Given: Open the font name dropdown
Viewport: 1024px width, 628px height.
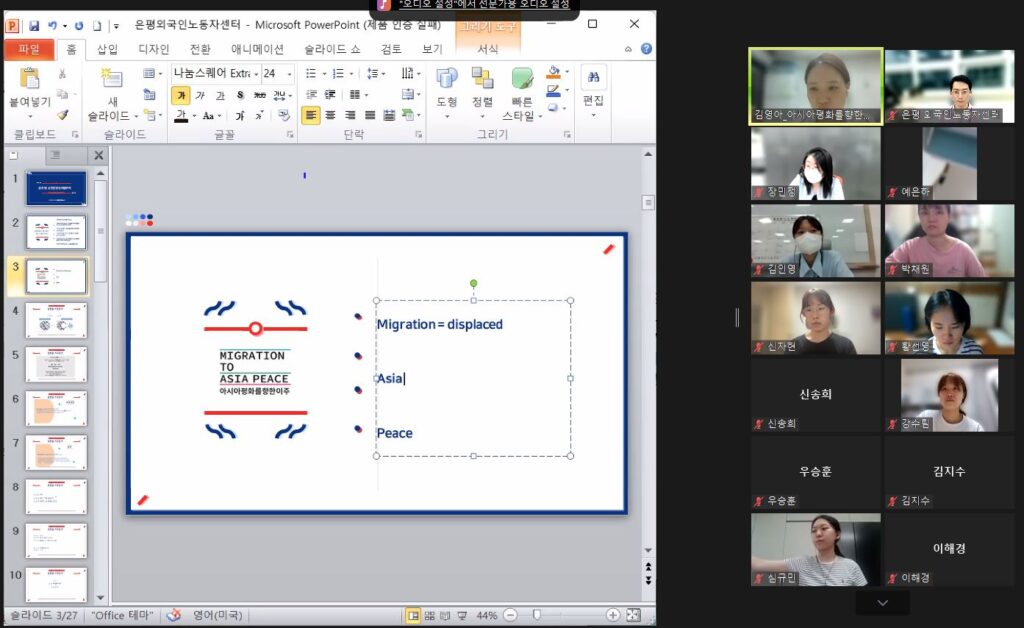Looking at the screenshot, I should coord(256,74).
